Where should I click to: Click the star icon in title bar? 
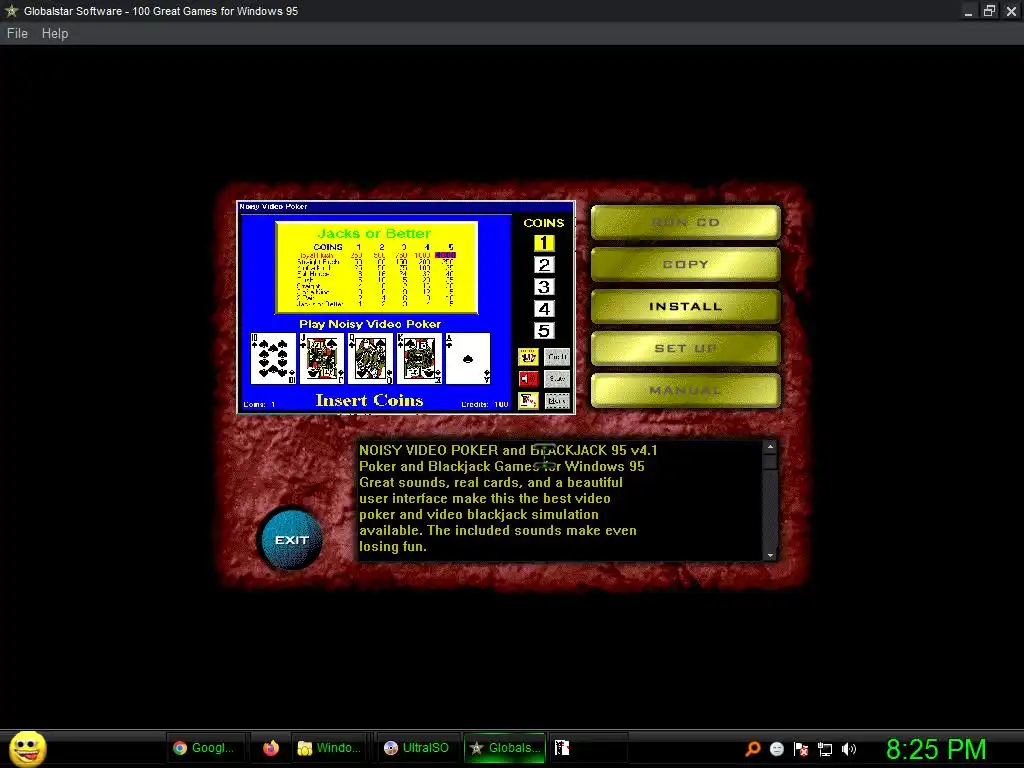click(x=11, y=10)
